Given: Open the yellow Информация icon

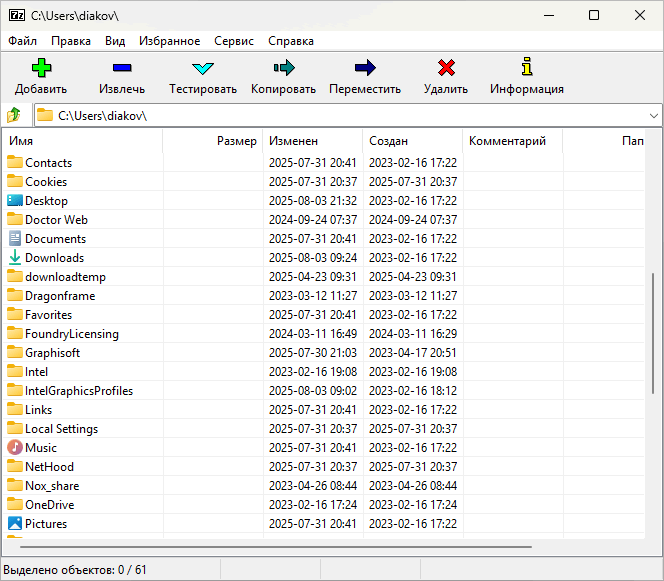Looking at the screenshot, I should [527, 68].
